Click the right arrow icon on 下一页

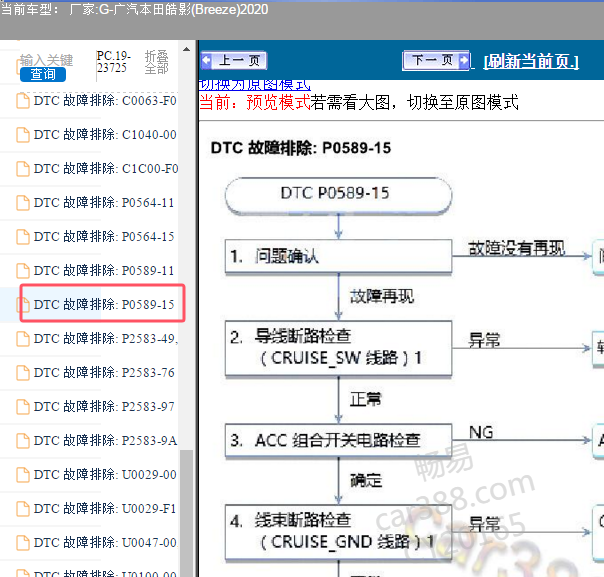pyautogui.click(x=464, y=60)
